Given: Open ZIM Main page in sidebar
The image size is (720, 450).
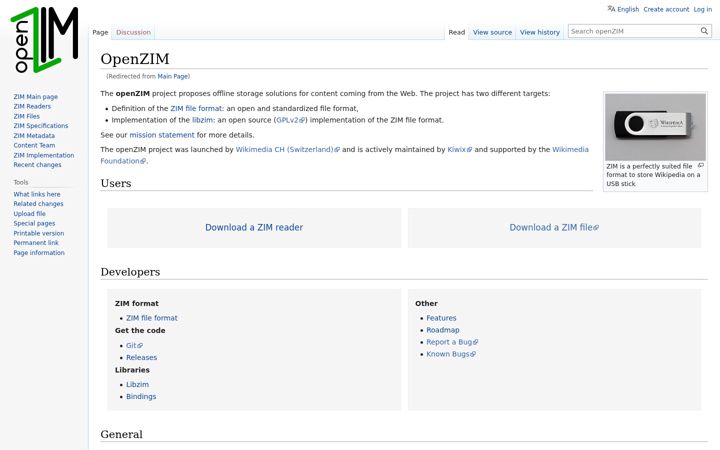Looking at the screenshot, I should (x=36, y=97).
